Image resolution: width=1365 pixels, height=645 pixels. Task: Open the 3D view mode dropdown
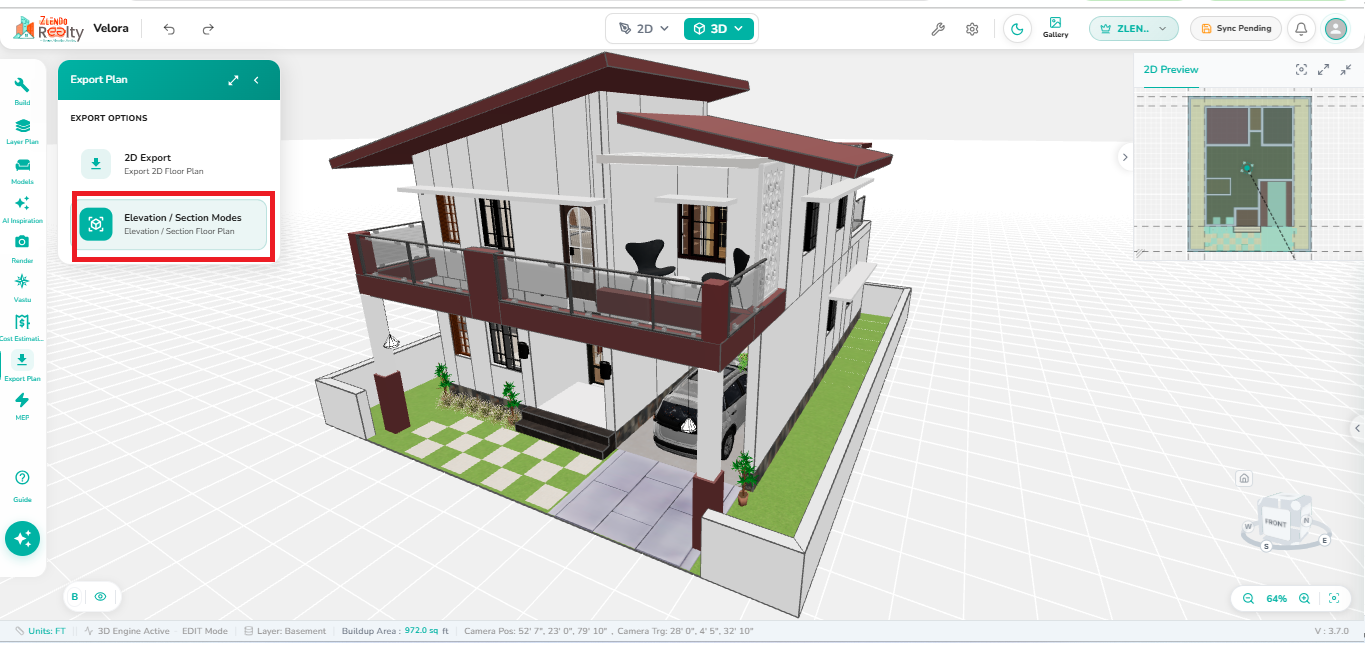tap(718, 29)
